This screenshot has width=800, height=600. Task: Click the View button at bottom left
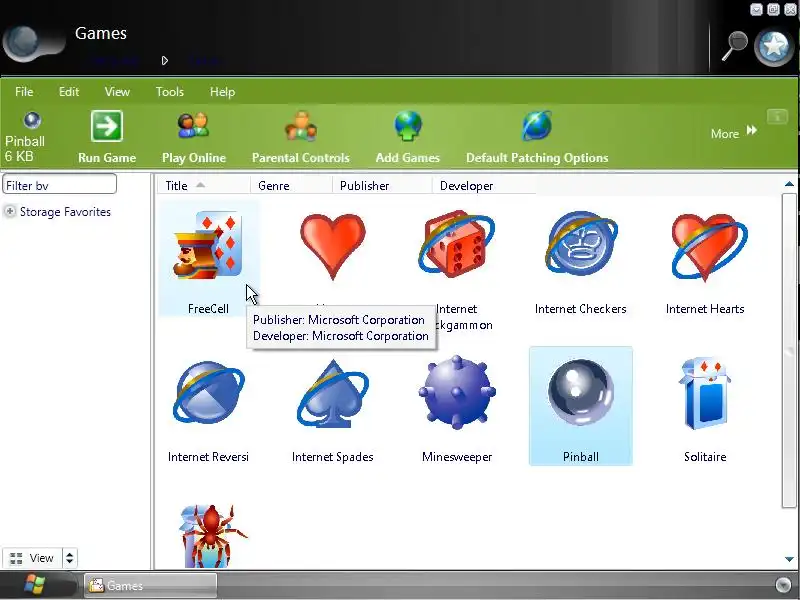(32, 558)
